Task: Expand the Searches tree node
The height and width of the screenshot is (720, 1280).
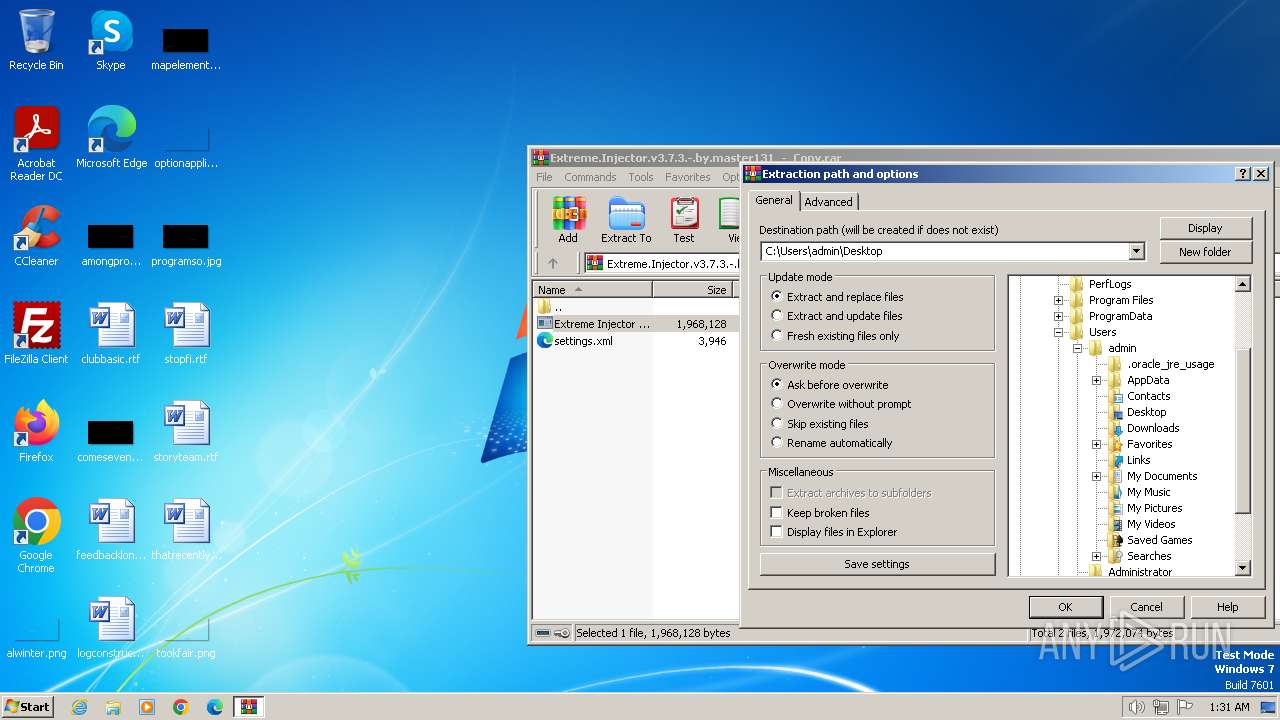Action: pos(1096,556)
